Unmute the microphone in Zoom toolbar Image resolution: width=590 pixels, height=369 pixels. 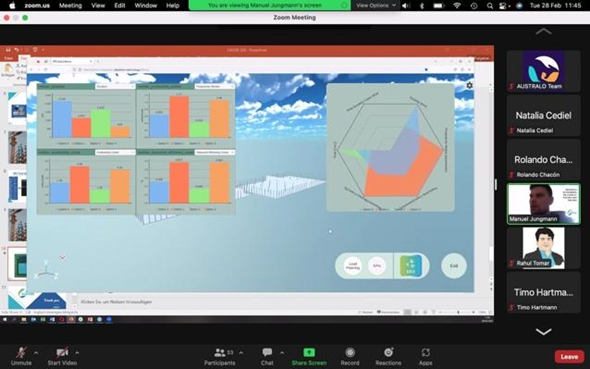pyautogui.click(x=21, y=356)
